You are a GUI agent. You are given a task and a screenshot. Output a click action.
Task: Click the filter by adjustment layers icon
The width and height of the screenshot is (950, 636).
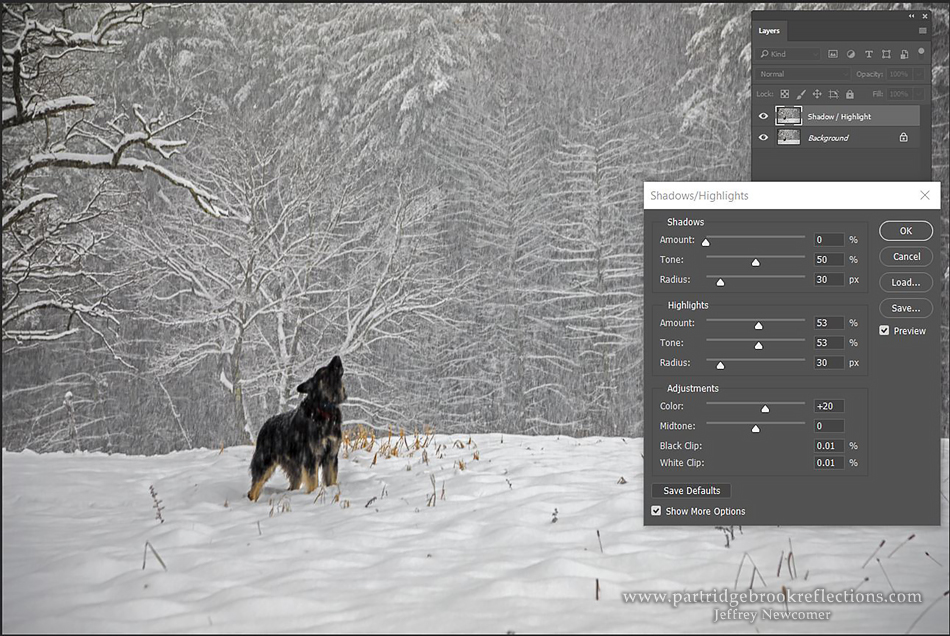[x=850, y=54]
